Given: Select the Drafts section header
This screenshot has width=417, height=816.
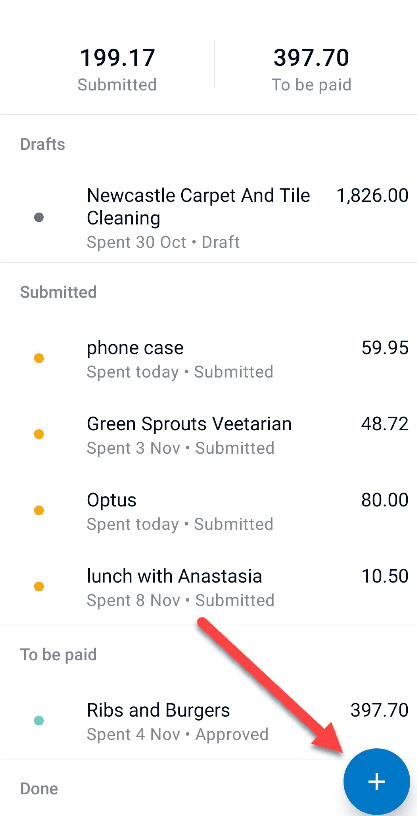Looking at the screenshot, I should [43, 144].
